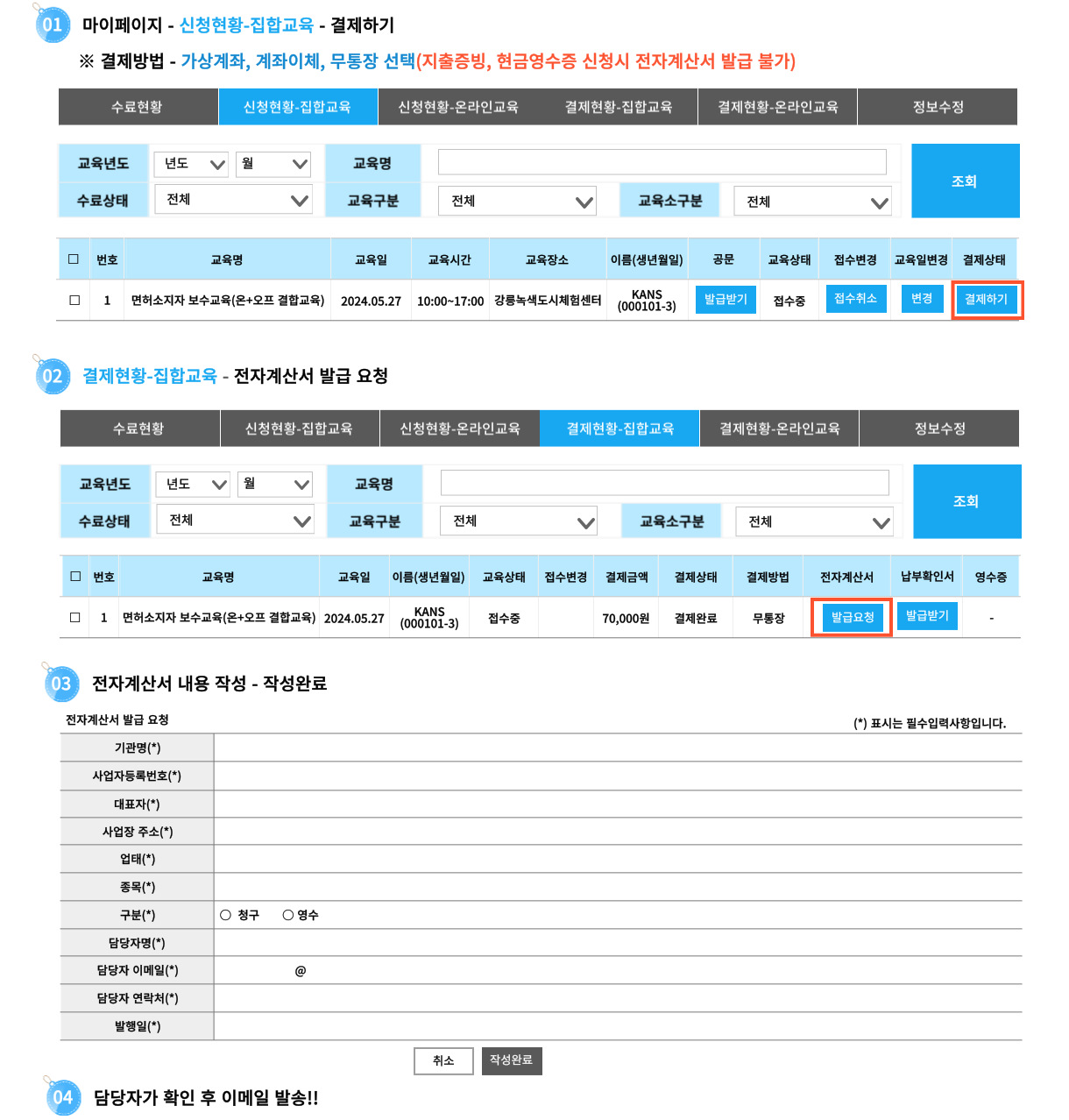Click the step 02 number badge

click(x=53, y=376)
